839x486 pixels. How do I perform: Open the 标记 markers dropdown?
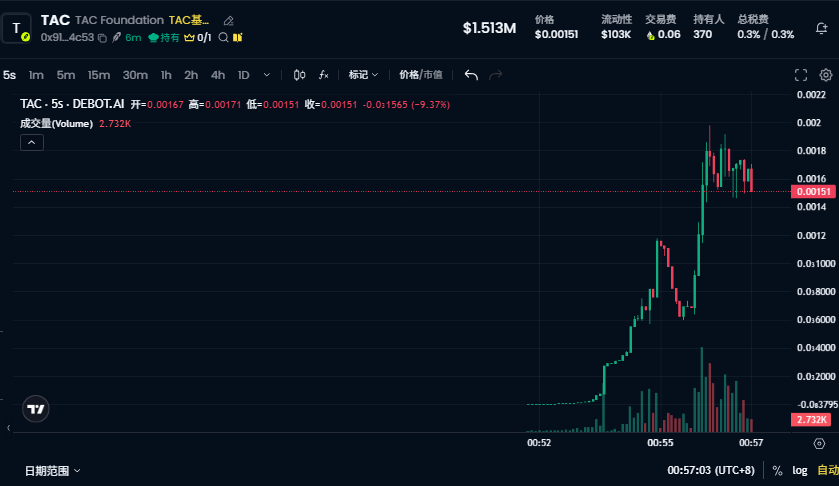pyautogui.click(x=363, y=75)
